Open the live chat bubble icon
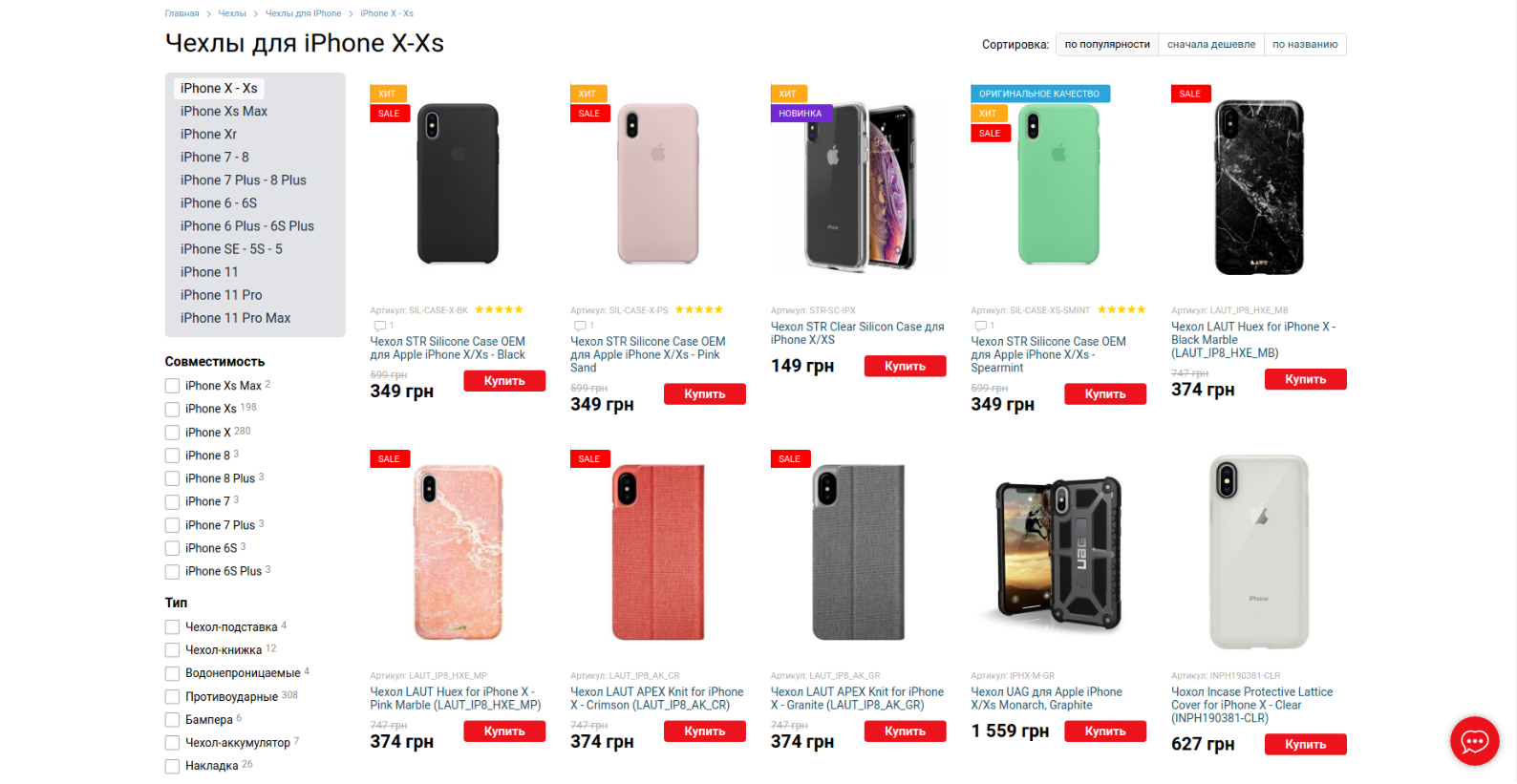 [x=1474, y=741]
